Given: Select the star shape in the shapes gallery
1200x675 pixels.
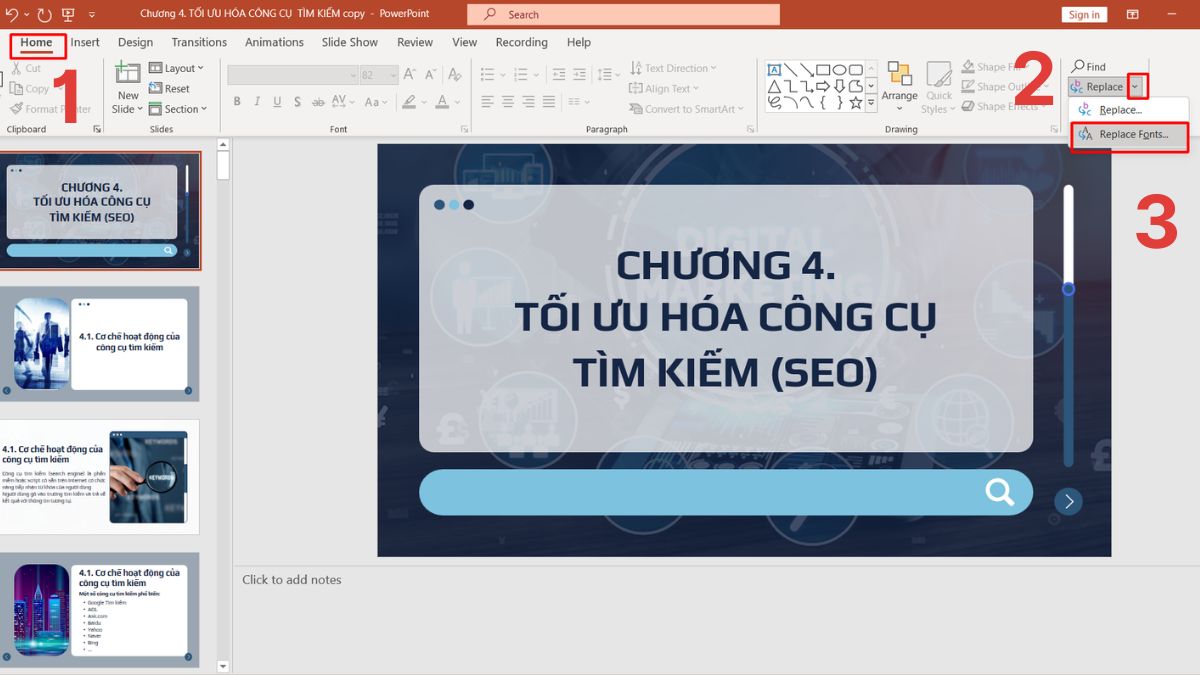Looking at the screenshot, I should coord(856,102).
